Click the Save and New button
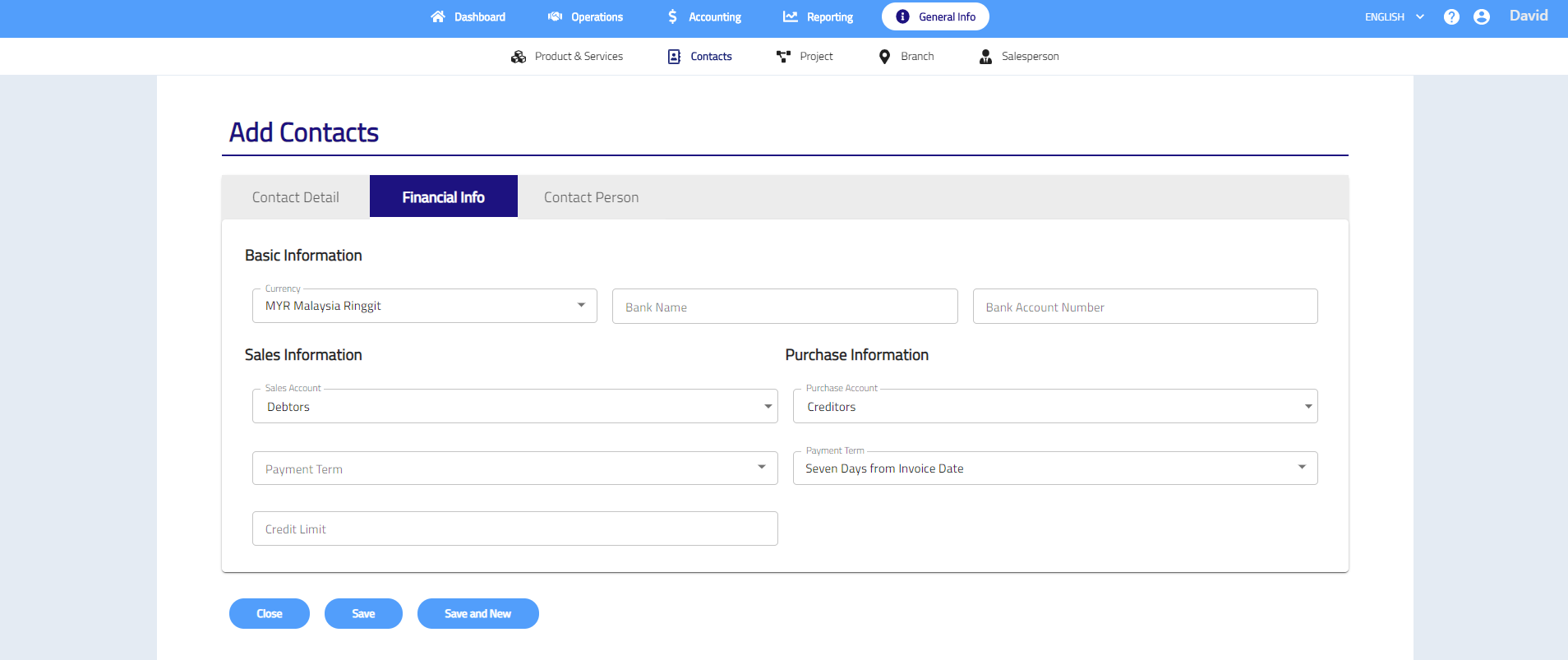This screenshot has height=660, width=1568. [477, 614]
